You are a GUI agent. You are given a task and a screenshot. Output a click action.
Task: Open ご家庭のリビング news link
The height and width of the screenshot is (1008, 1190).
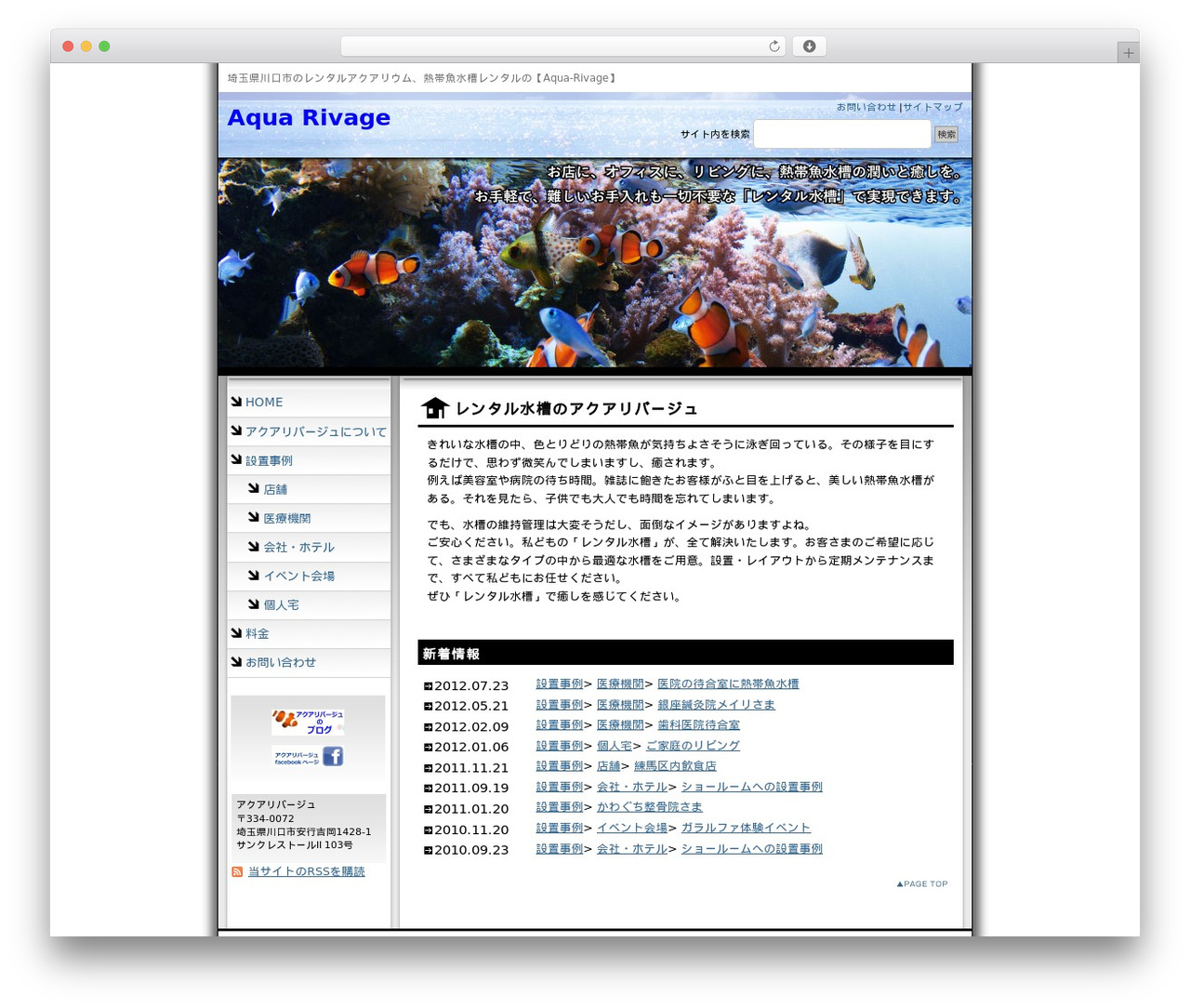[x=693, y=746]
